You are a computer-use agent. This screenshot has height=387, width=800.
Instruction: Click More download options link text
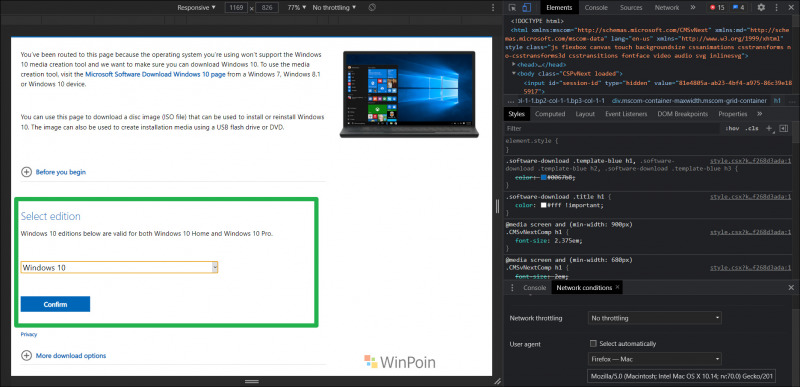pyautogui.click(x=71, y=356)
